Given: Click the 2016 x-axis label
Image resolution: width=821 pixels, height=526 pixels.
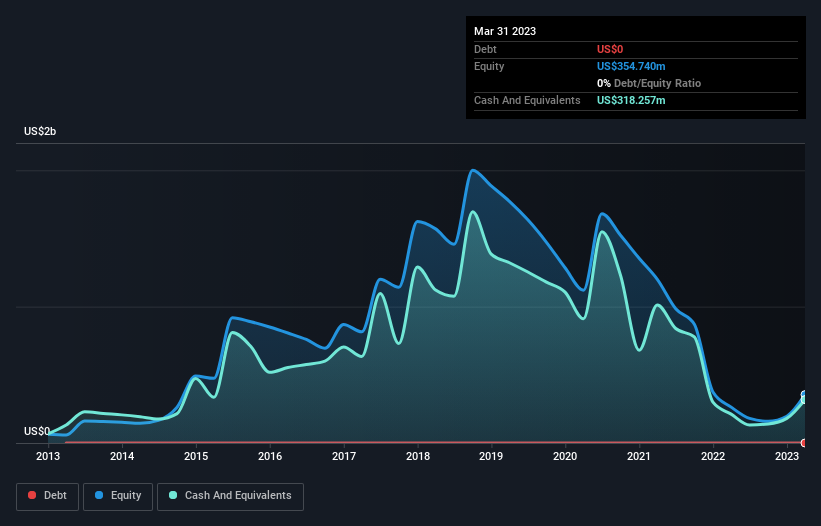Looking at the screenshot, I should pyautogui.click(x=270, y=456).
